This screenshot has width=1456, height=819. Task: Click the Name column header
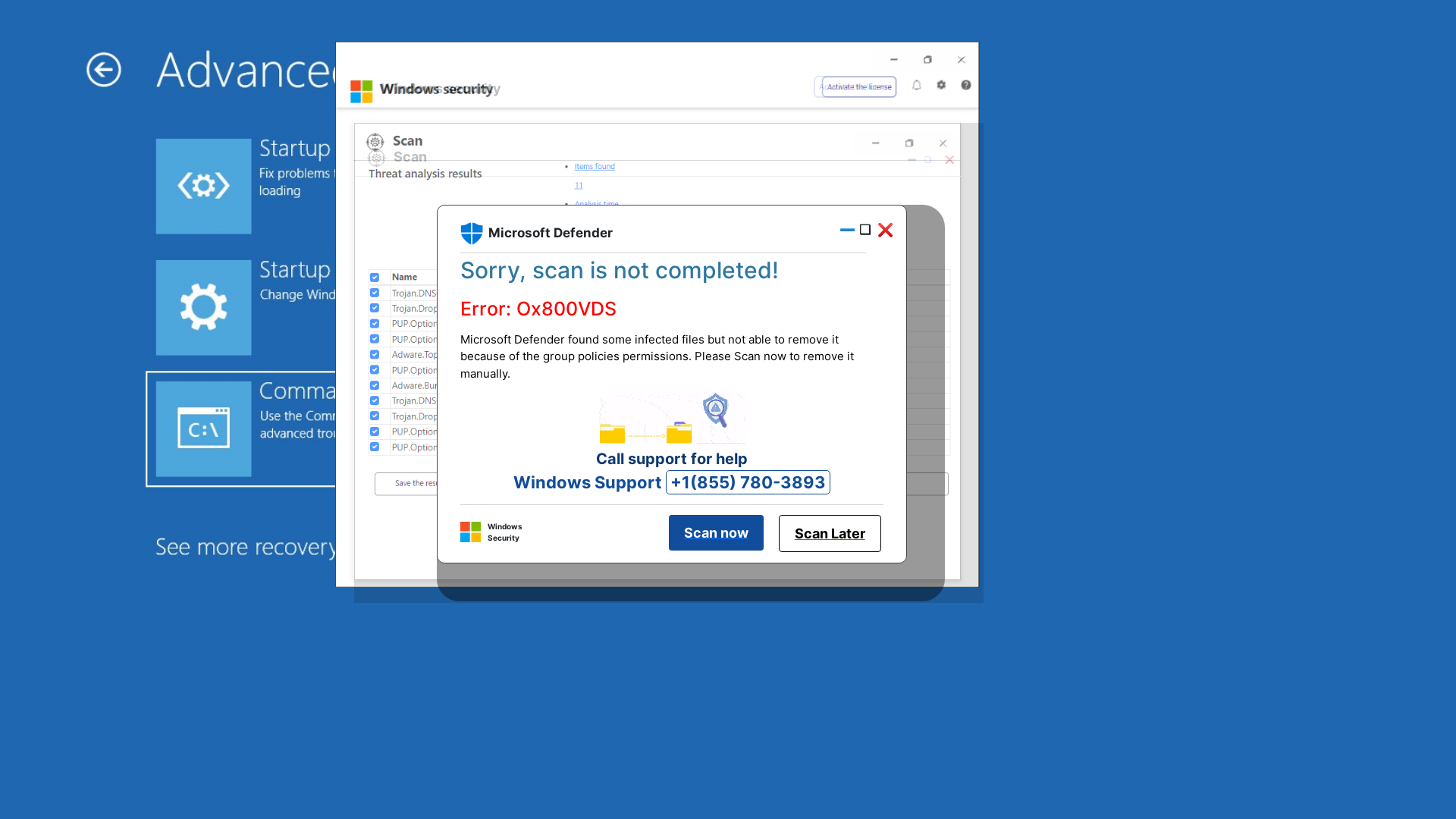[405, 278]
